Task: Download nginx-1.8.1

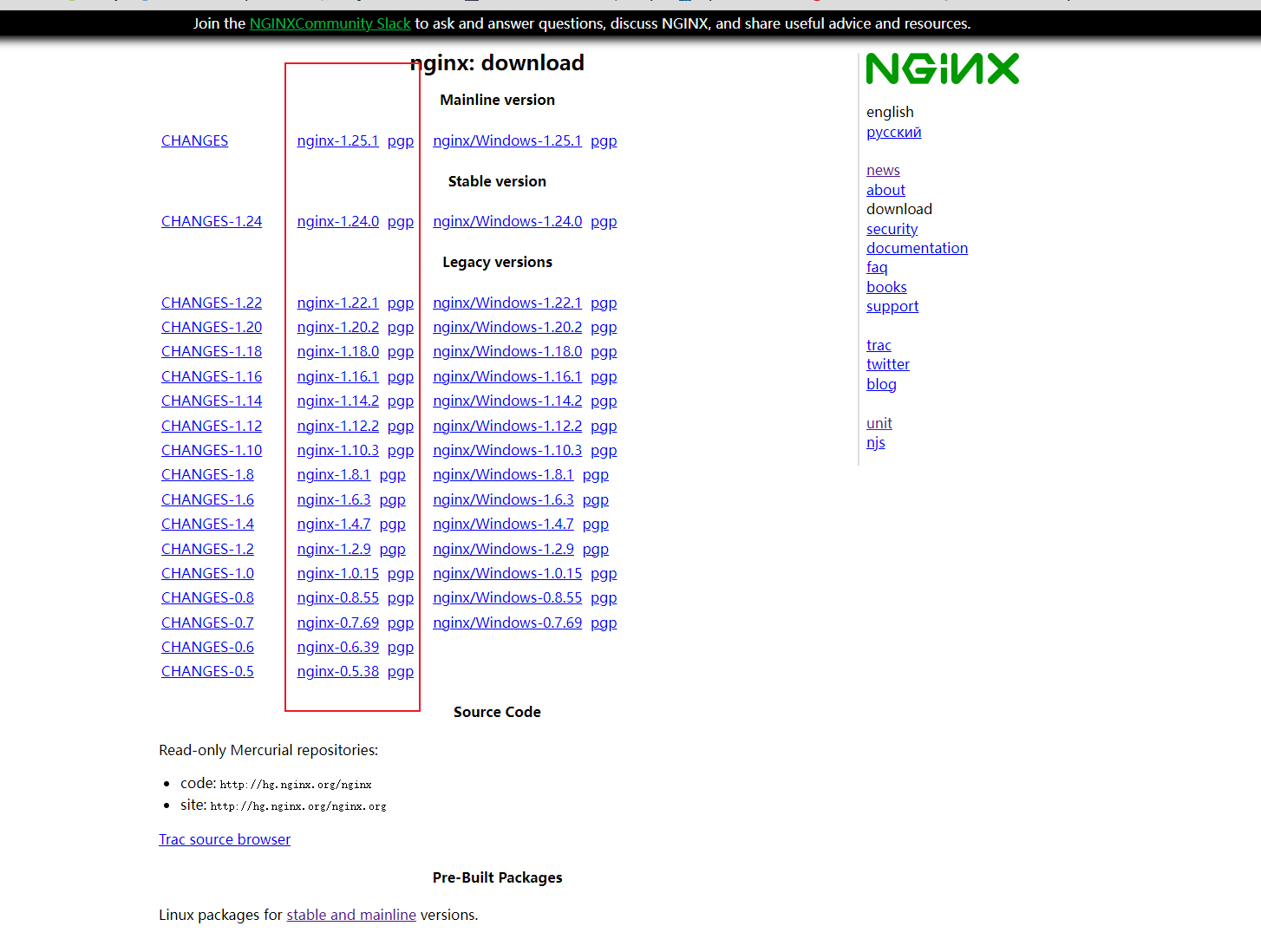Action: (x=333, y=474)
